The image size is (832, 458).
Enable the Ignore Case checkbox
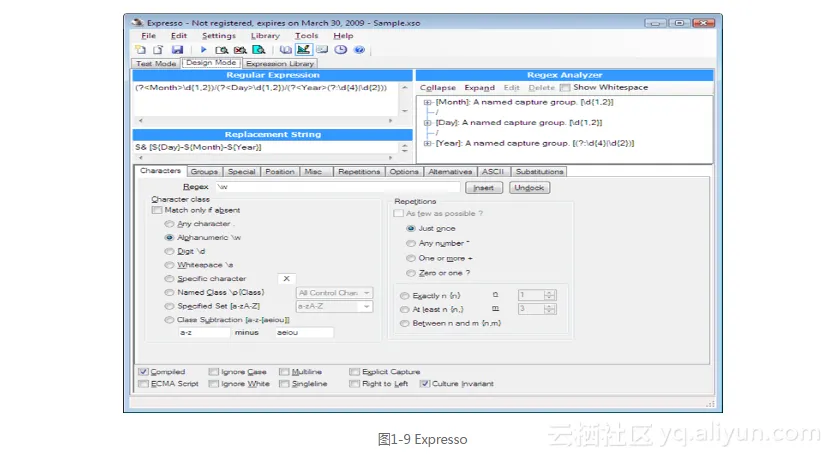click(x=214, y=372)
